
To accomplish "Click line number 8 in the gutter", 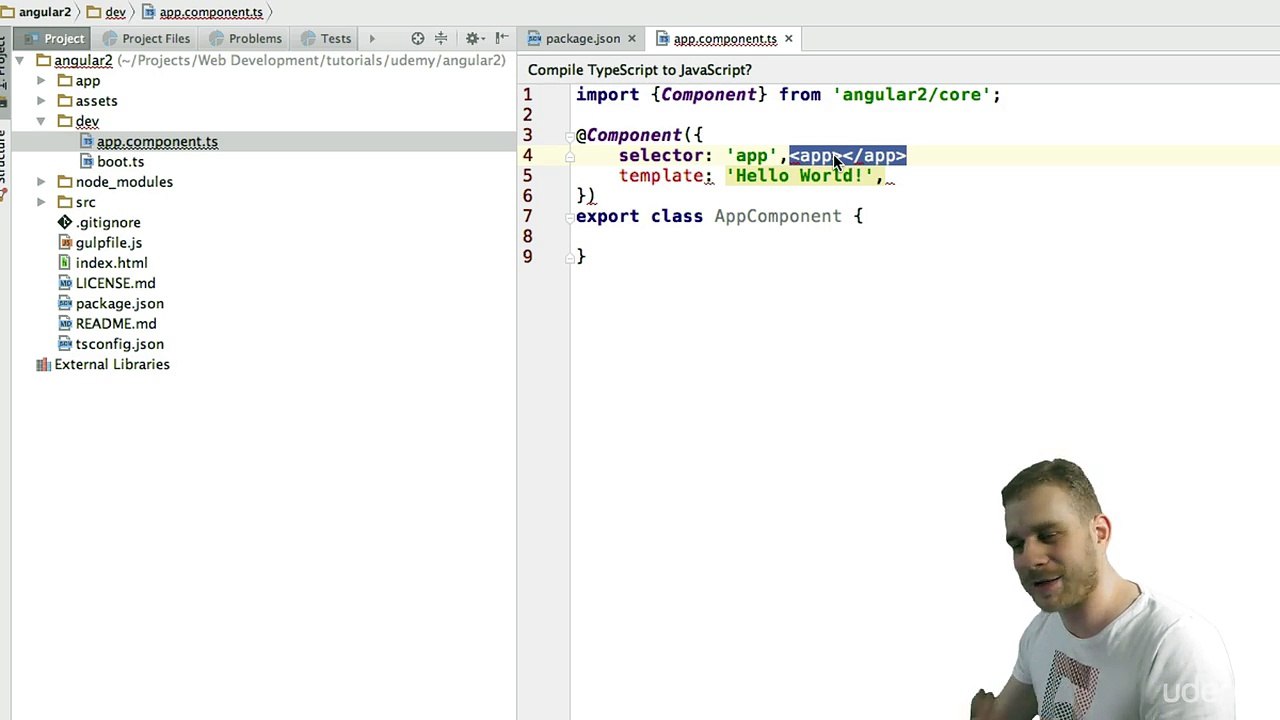I will [x=527, y=236].
